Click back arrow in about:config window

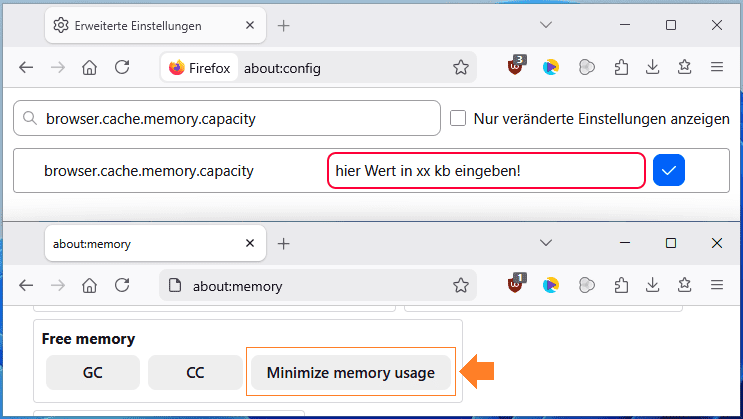pyautogui.click(x=26, y=68)
